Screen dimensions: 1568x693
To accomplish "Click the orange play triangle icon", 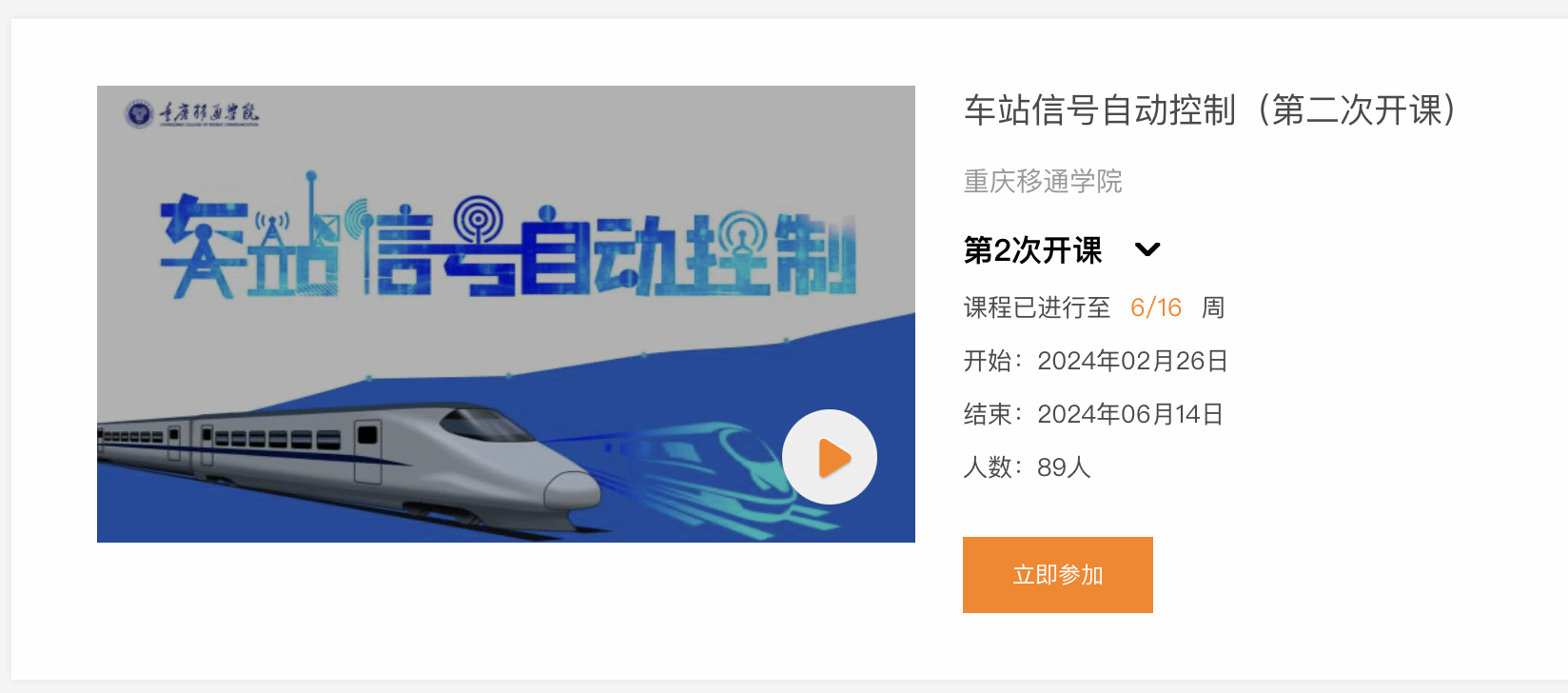I will (834, 458).
